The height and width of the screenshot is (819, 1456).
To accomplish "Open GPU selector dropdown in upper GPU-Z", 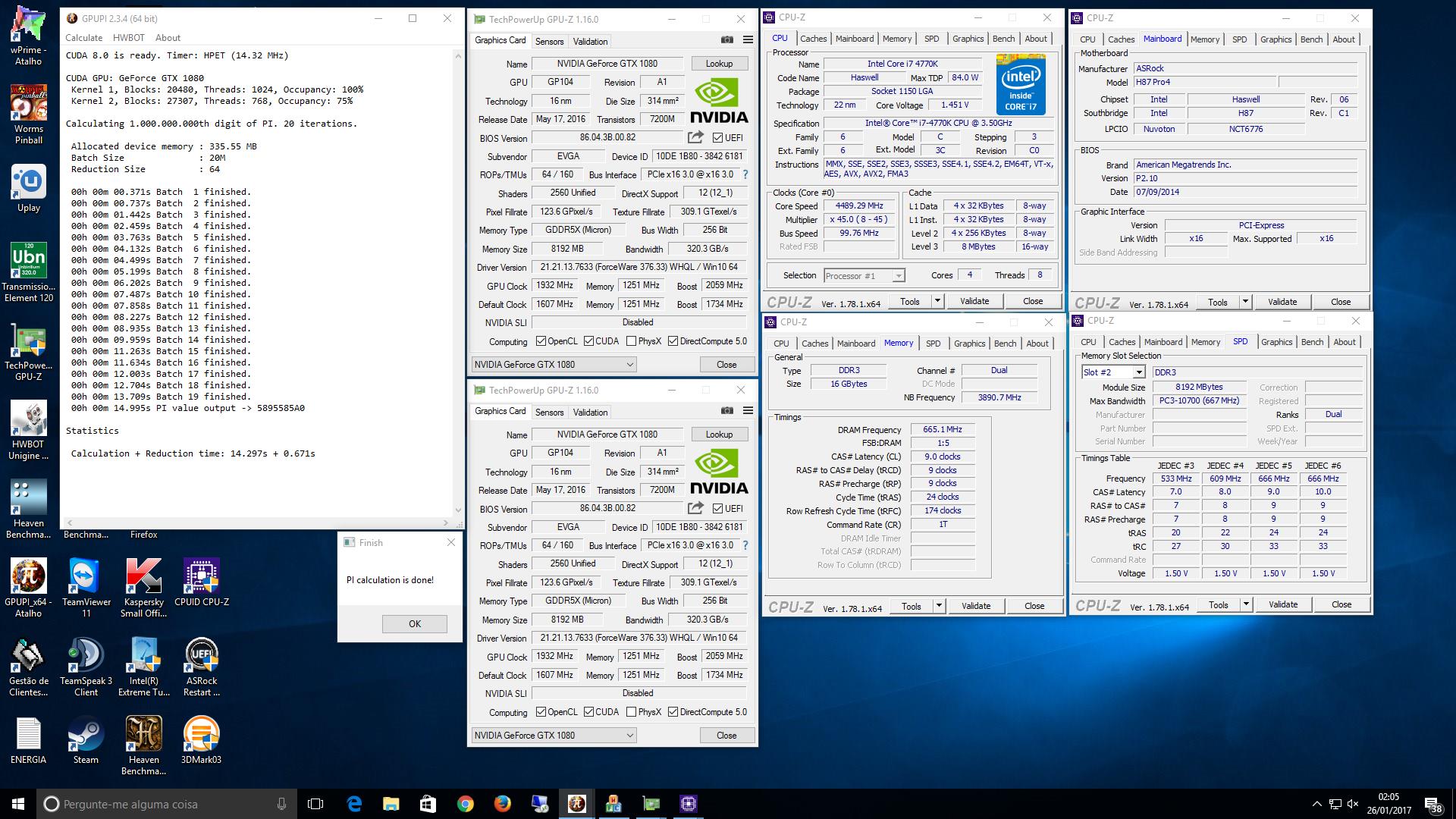I will click(x=554, y=364).
